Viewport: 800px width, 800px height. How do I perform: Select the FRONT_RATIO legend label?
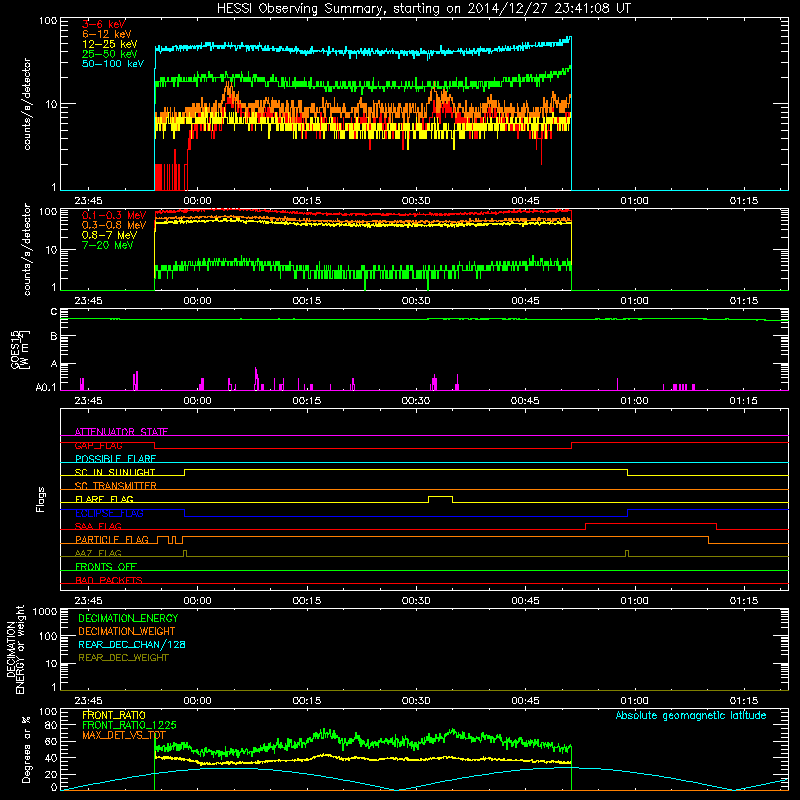point(114,715)
